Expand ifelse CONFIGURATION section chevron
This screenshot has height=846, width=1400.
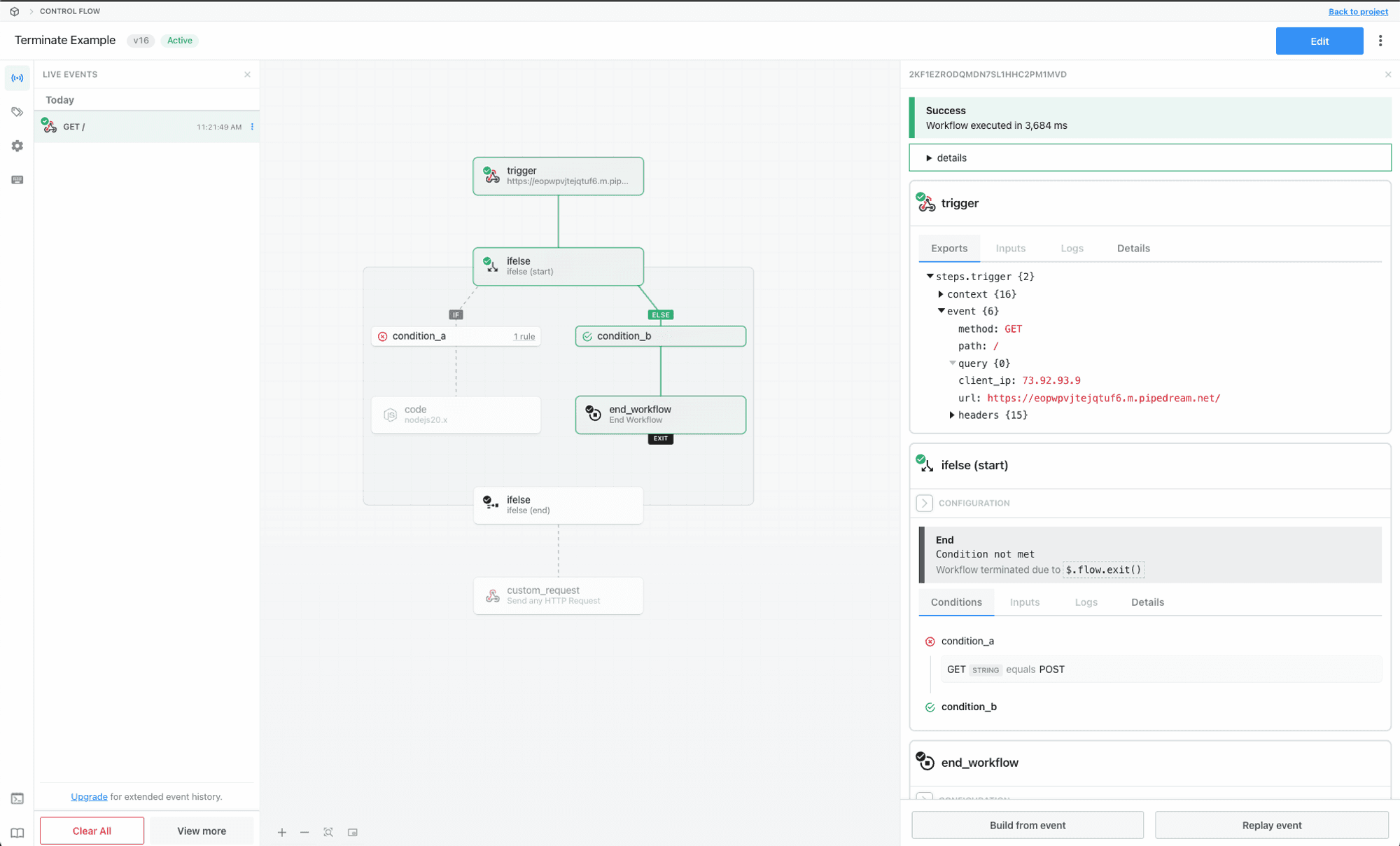coord(924,503)
